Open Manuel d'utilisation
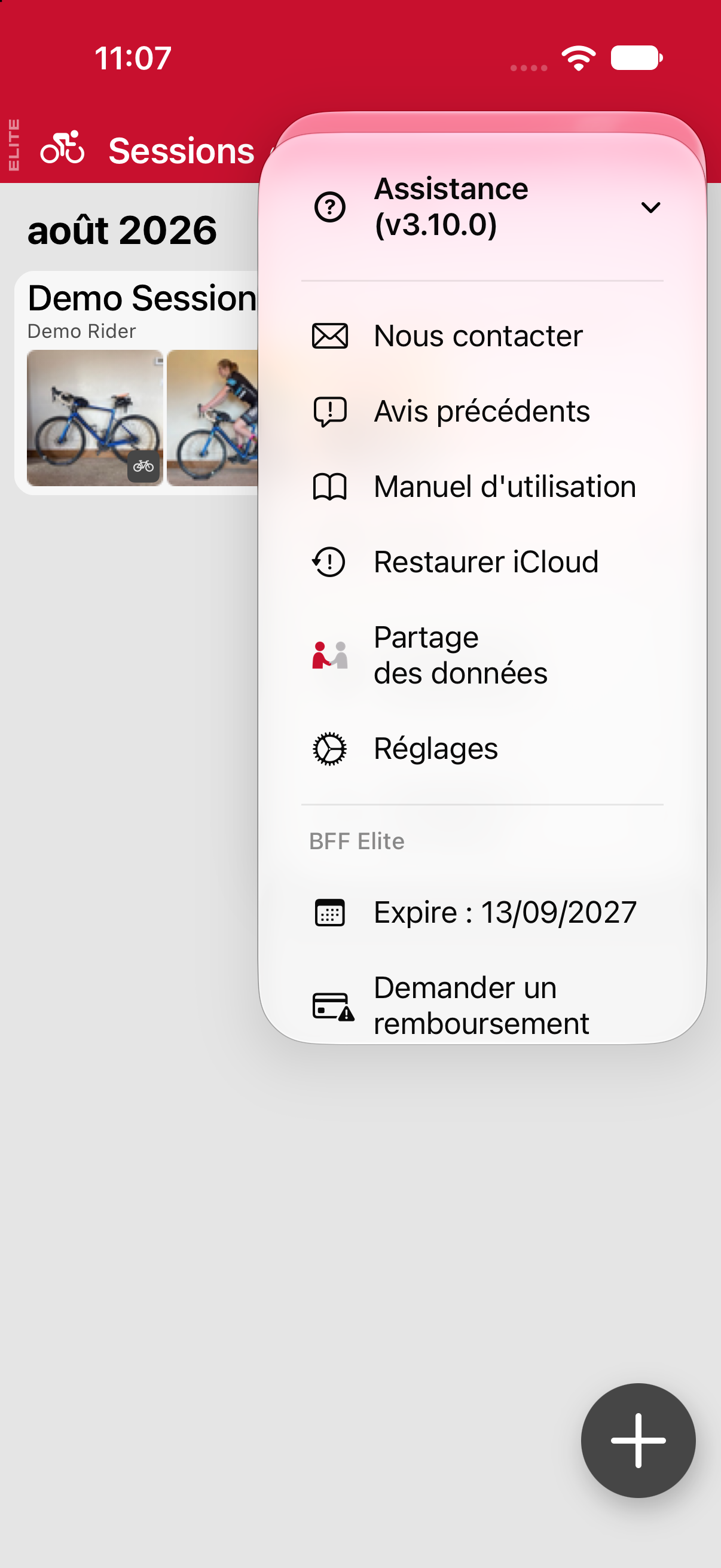This screenshot has width=721, height=1568. pos(482,487)
